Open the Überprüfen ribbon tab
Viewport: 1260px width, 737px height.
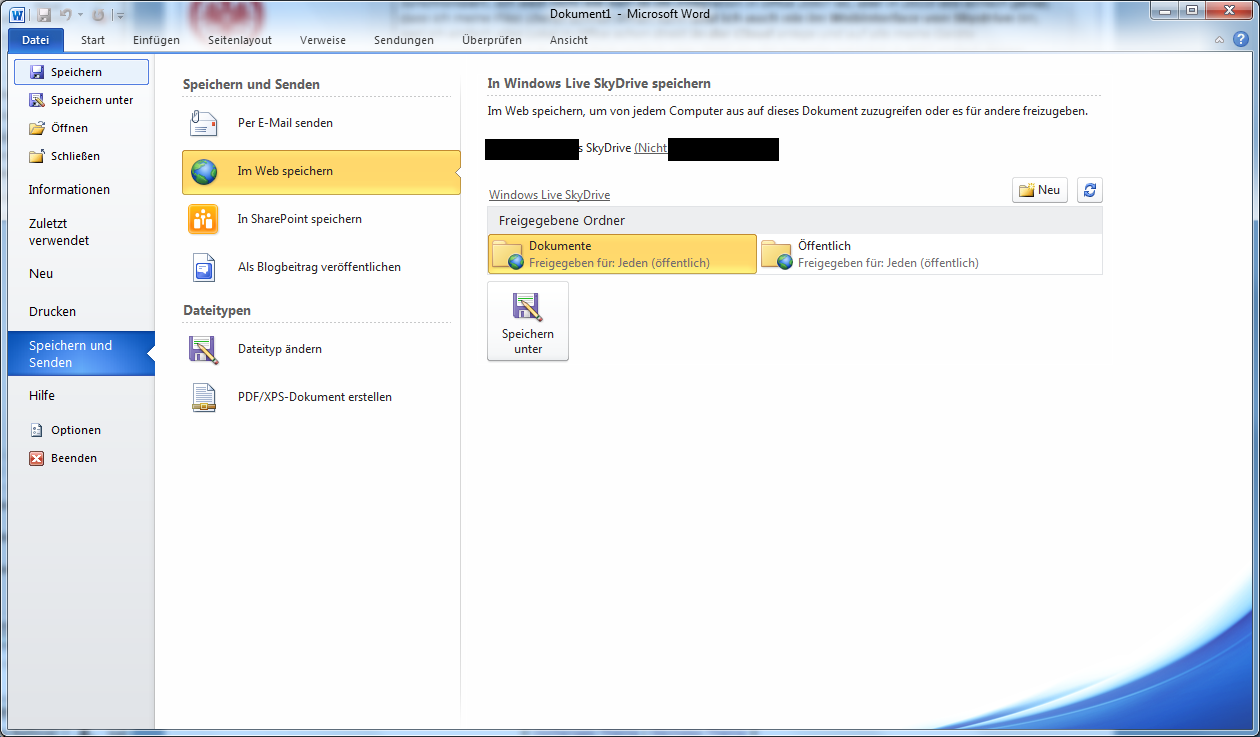492,40
